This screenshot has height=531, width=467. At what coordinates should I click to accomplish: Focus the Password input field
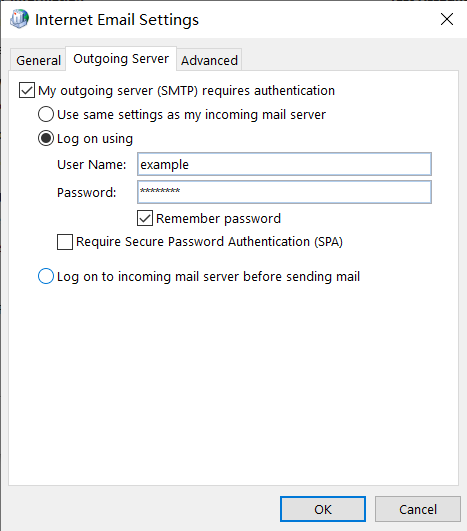click(x=284, y=192)
